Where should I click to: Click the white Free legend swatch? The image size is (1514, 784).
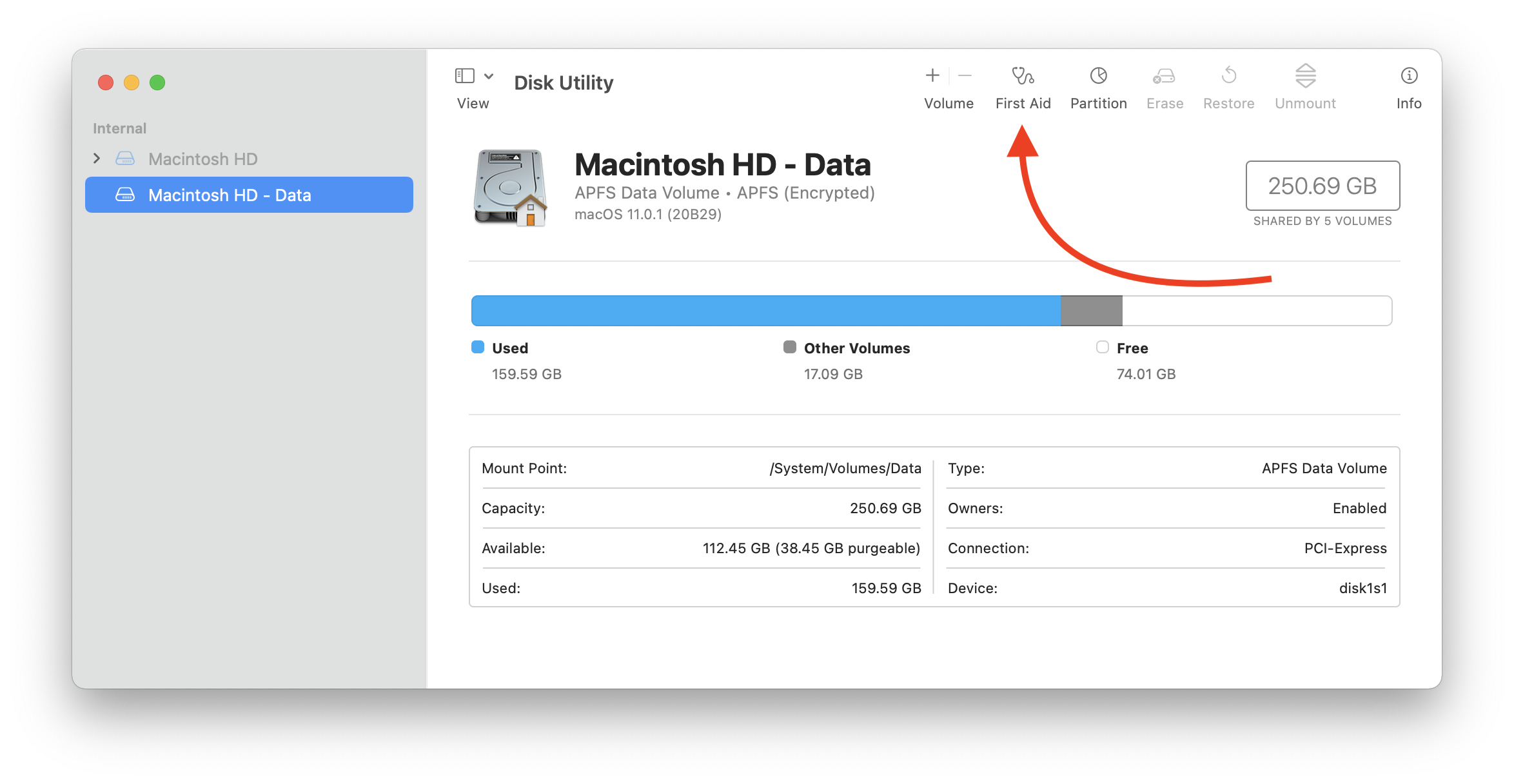(1103, 348)
